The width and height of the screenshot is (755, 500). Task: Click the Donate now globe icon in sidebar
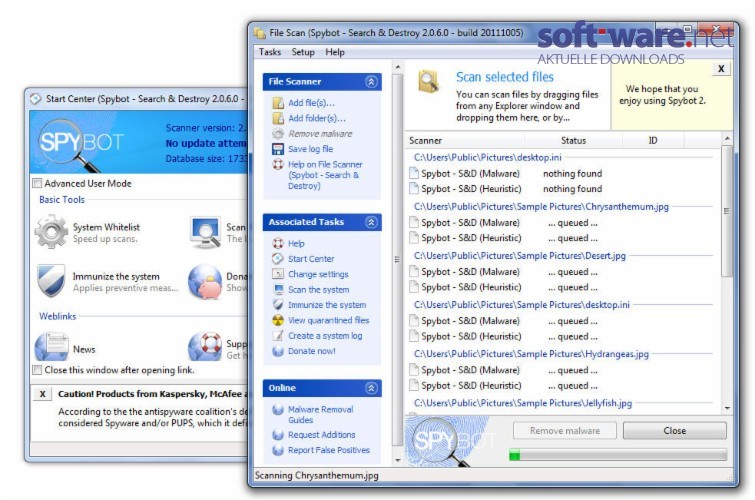pos(278,351)
